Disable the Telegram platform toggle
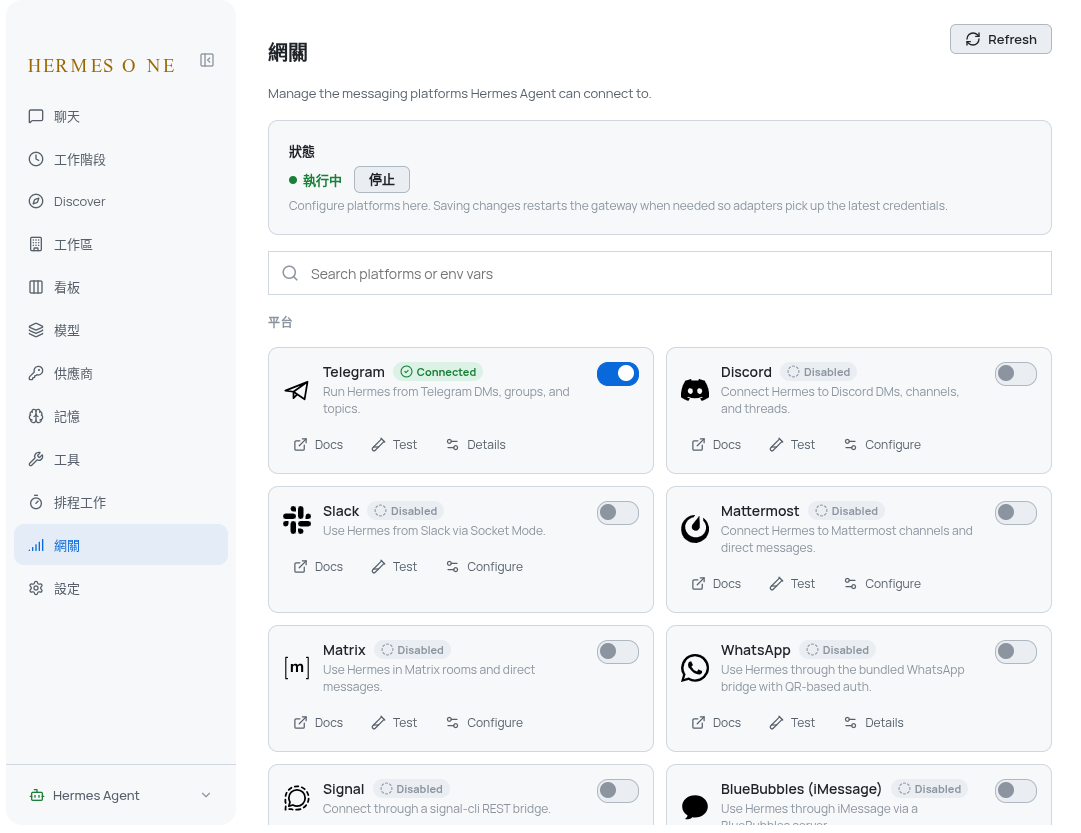 pyautogui.click(x=618, y=374)
